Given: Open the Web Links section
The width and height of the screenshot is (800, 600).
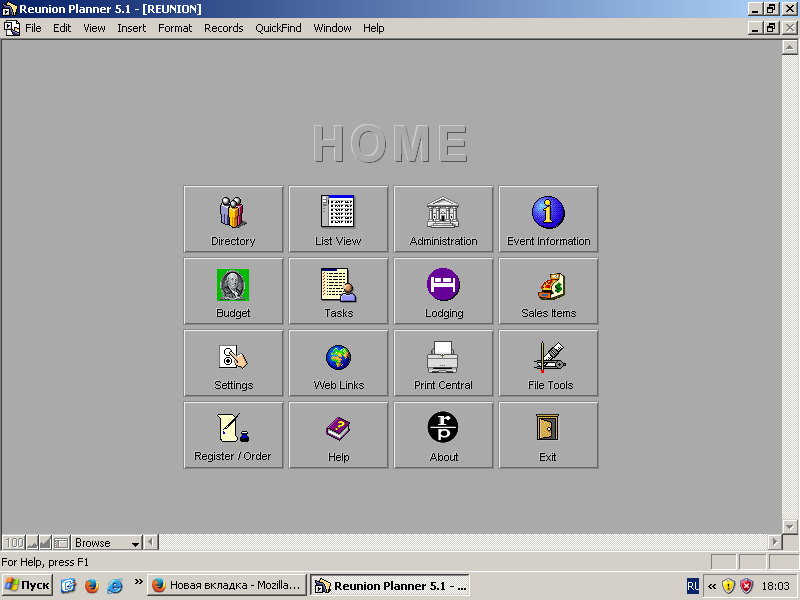Looking at the screenshot, I should 338,363.
